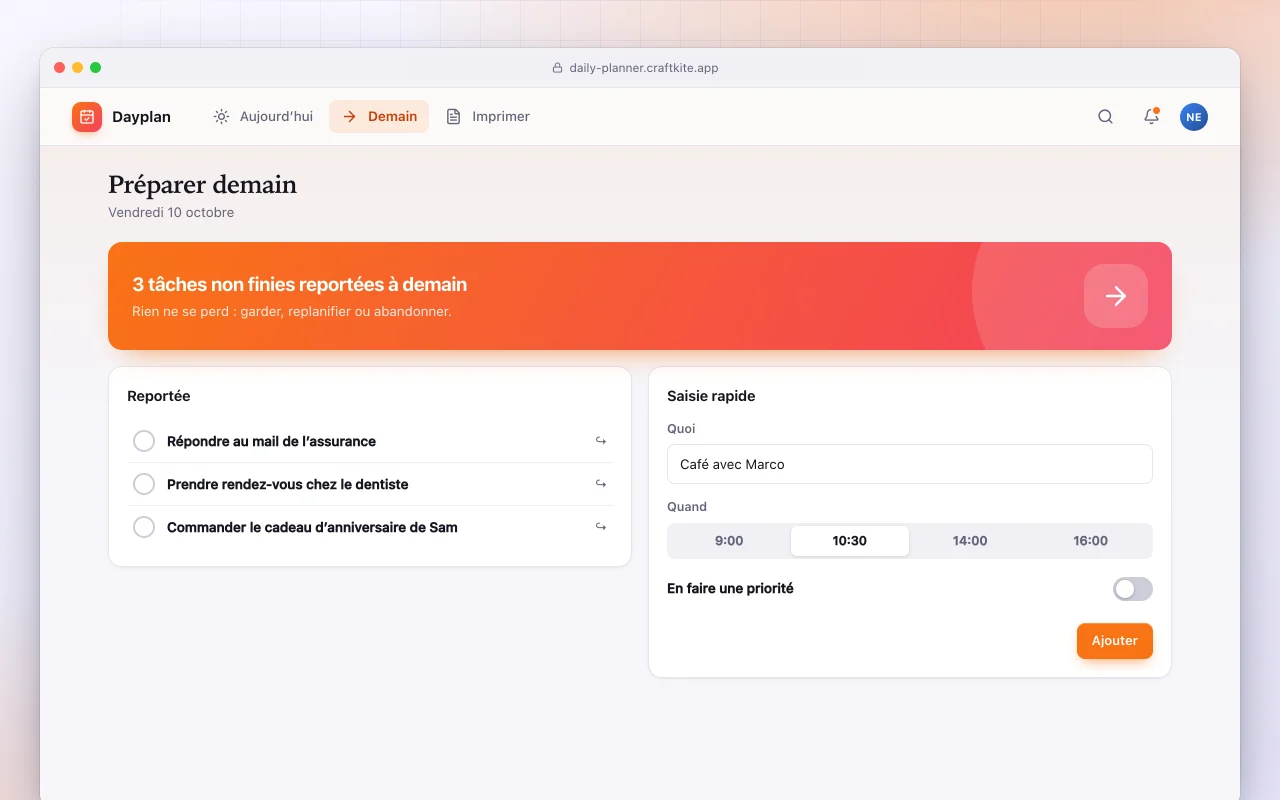Click the Quoi input field with Café avec Marco
This screenshot has height=800, width=1280.
click(x=910, y=464)
